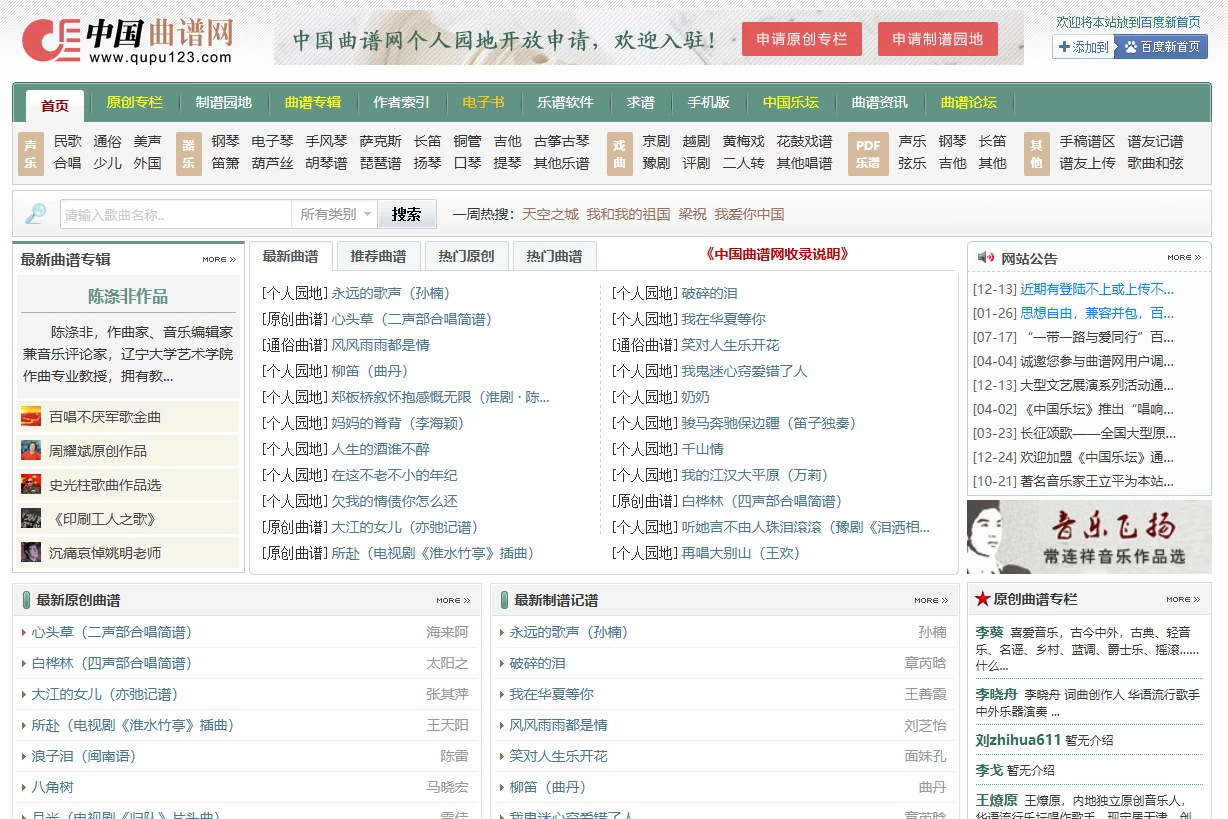1228x819 pixels.
Task: Switch to the 推荐曲谱 tab
Action: [x=378, y=255]
